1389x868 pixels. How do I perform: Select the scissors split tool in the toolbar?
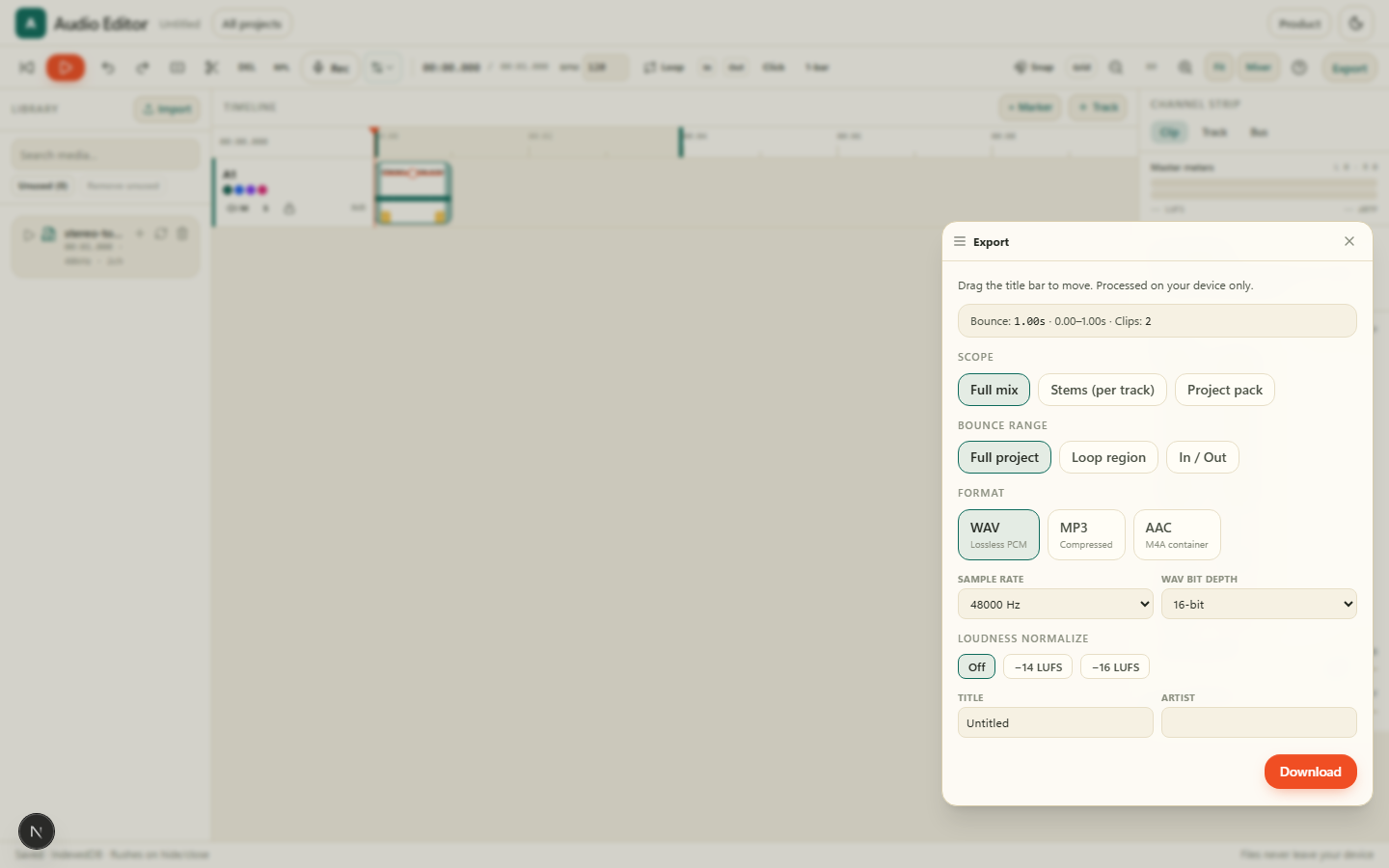click(211, 68)
